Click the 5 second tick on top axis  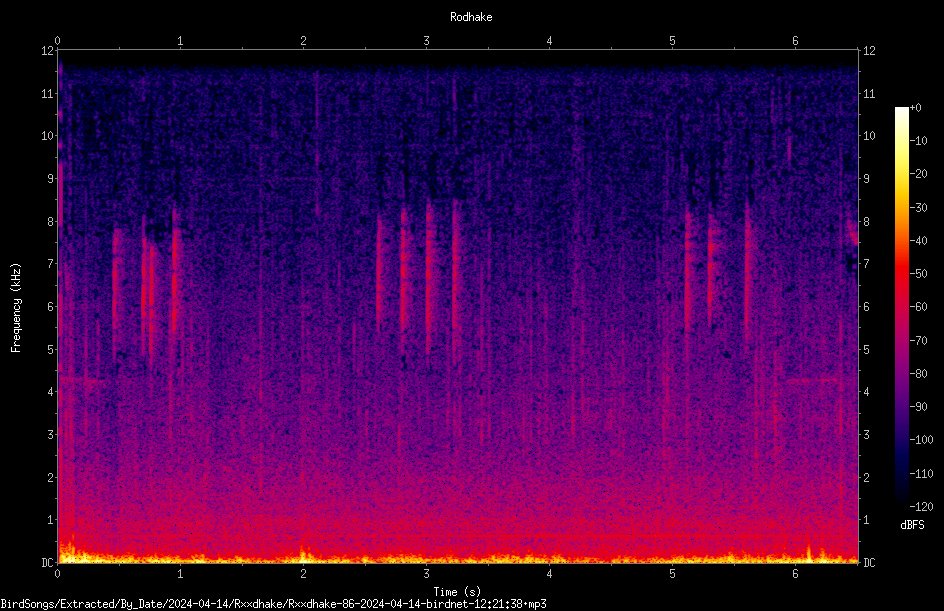(x=672, y=41)
